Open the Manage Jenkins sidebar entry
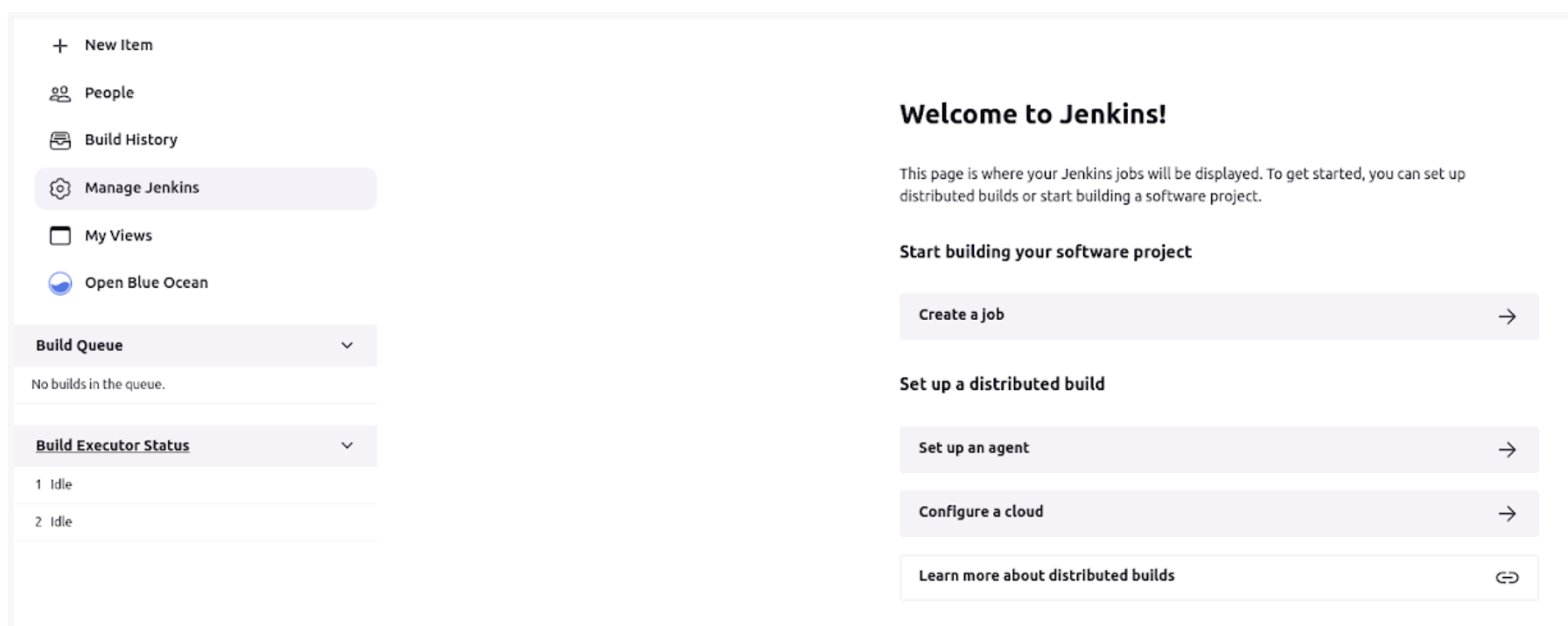Image resolution: width=1568 pixels, height=626 pixels. click(x=140, y=187)
